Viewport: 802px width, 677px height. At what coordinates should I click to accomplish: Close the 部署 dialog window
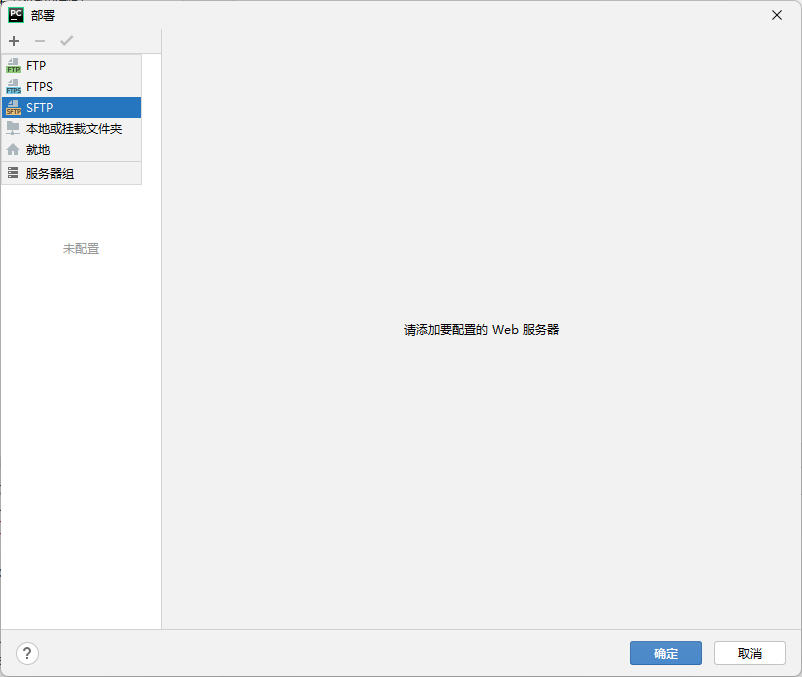(x=777, y=15)
